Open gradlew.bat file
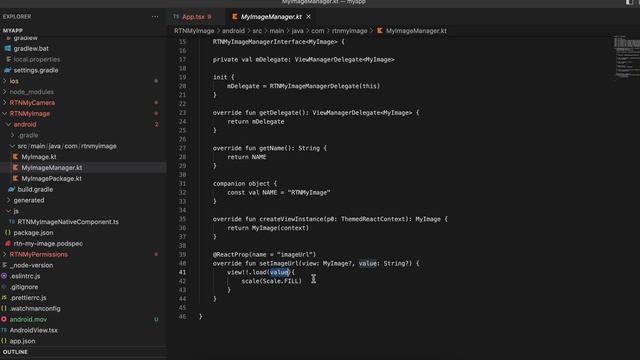Viewport: 640px width, 360px height. (31, 48)
